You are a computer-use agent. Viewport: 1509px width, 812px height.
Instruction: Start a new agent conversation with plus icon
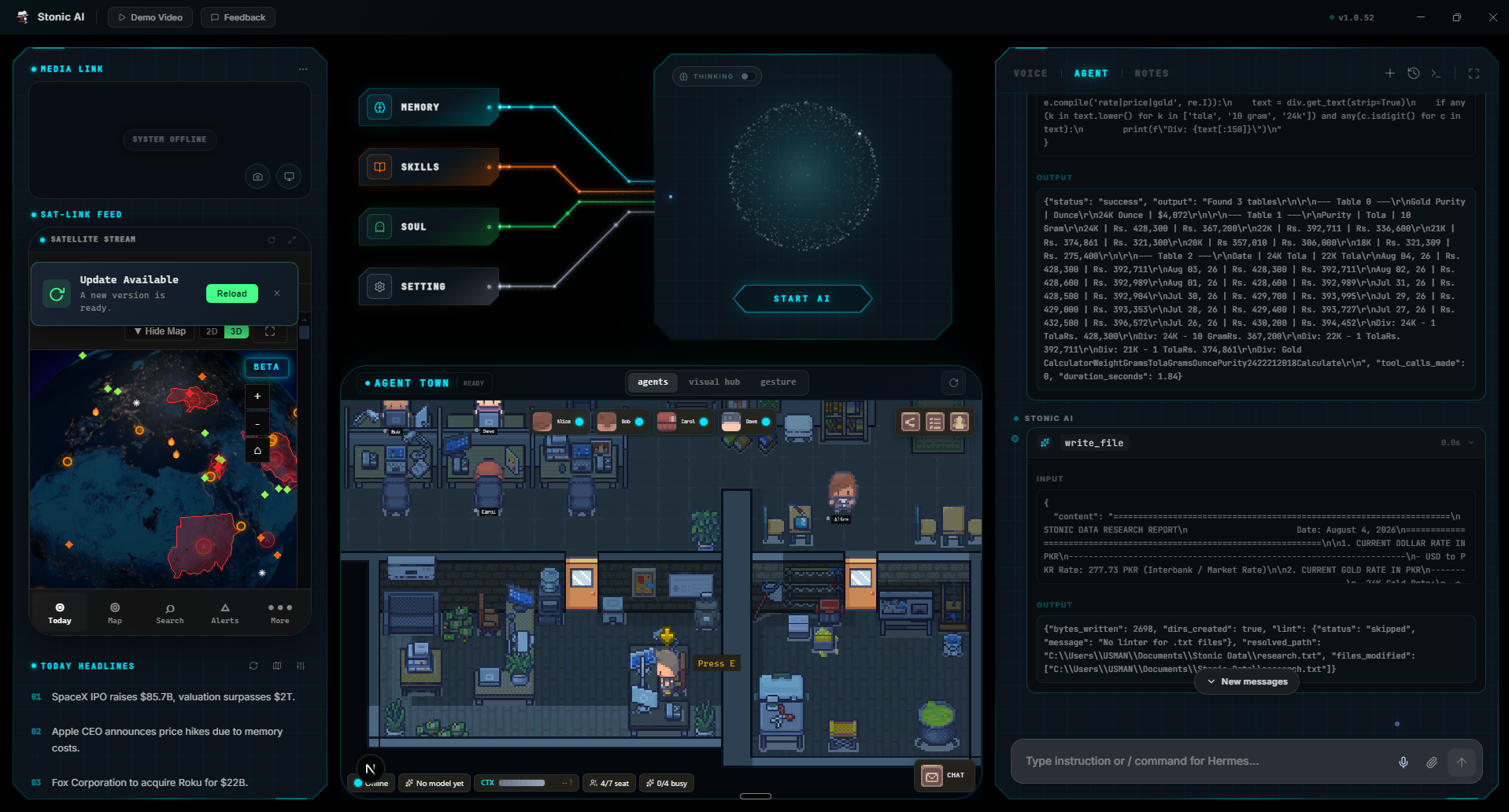click(x=1390, y=73)
